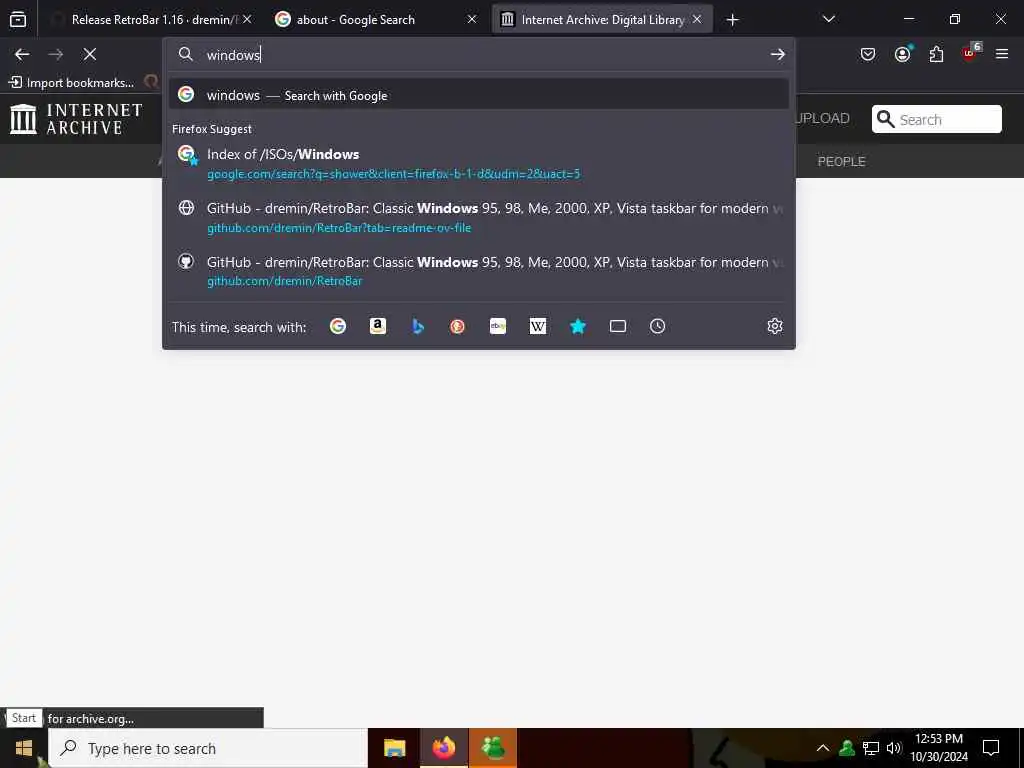Go to typed address using arrow button
The height and width of the screenshot is (768, 1024).
coord(777,54)
